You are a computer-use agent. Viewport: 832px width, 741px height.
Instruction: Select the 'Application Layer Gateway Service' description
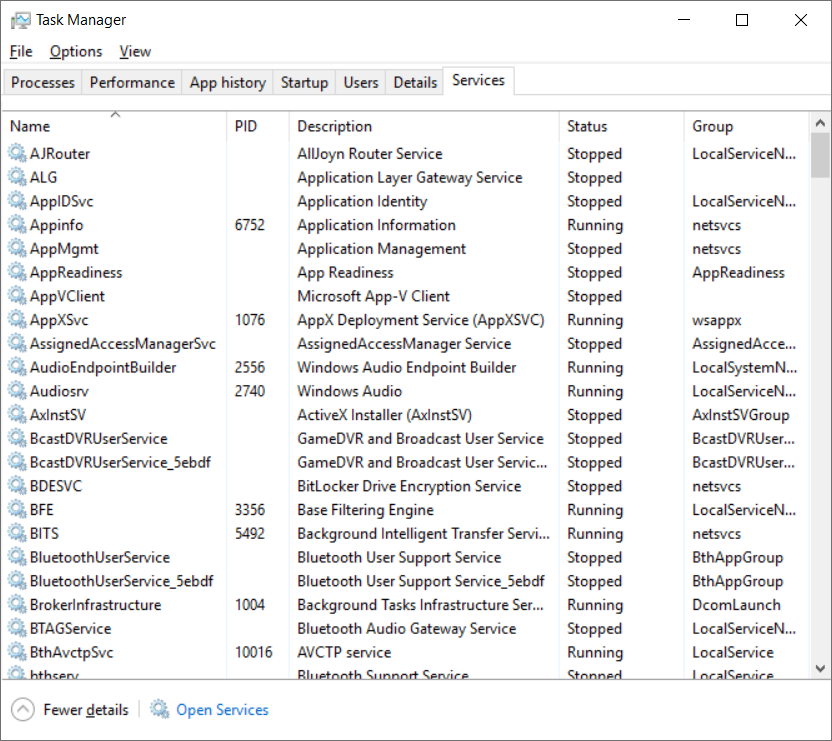pos(410,177)
